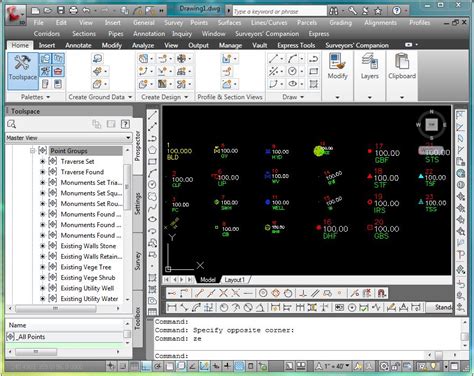Click the New drawing icon in quick access toolbar
The image size is (474, 376).
35,11
